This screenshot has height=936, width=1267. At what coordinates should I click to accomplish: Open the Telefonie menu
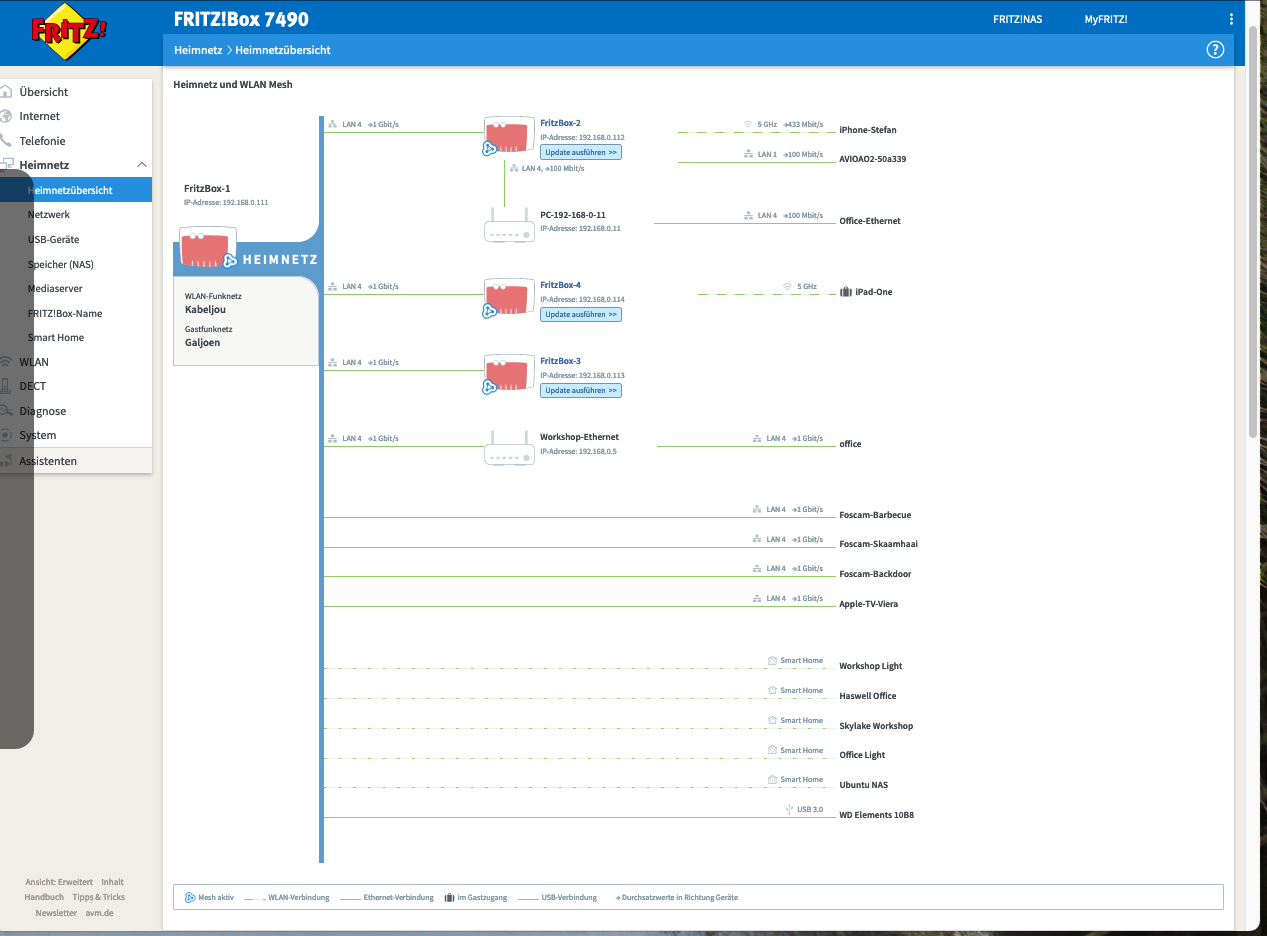pyautogui.click(x=43, y=141)
